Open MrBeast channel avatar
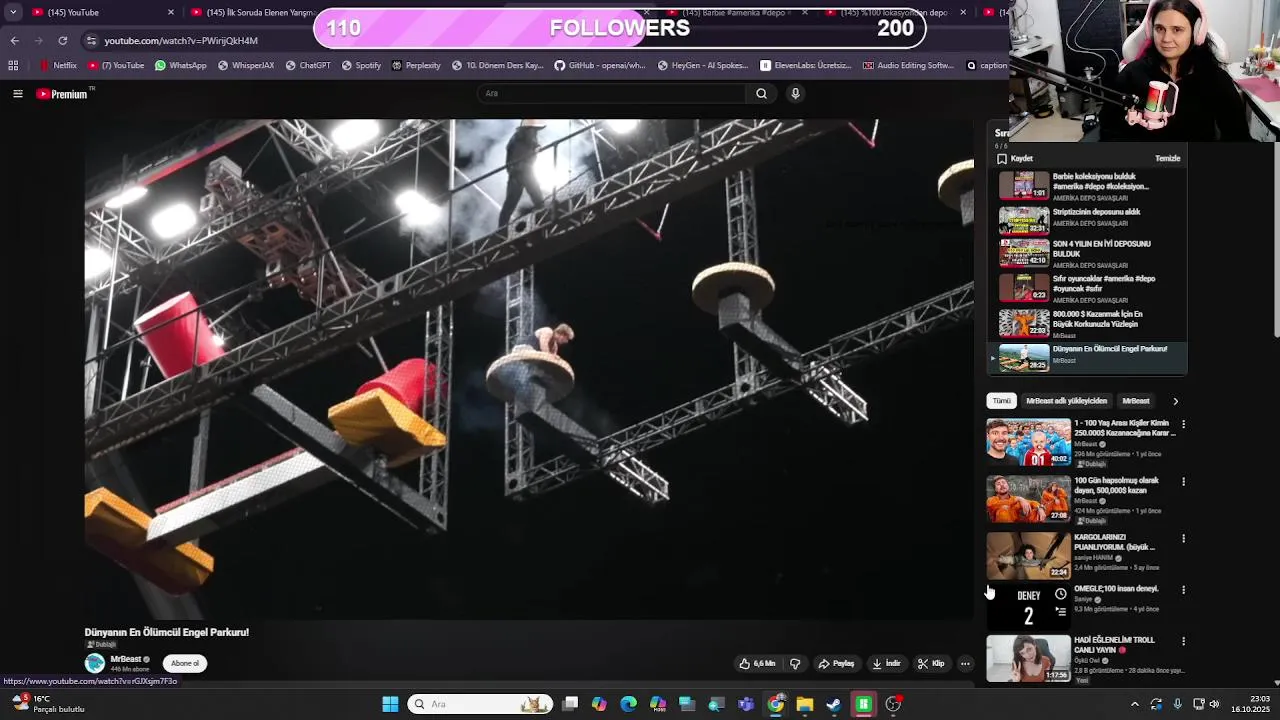This screenshot has height=720, width=1280. 95,663
